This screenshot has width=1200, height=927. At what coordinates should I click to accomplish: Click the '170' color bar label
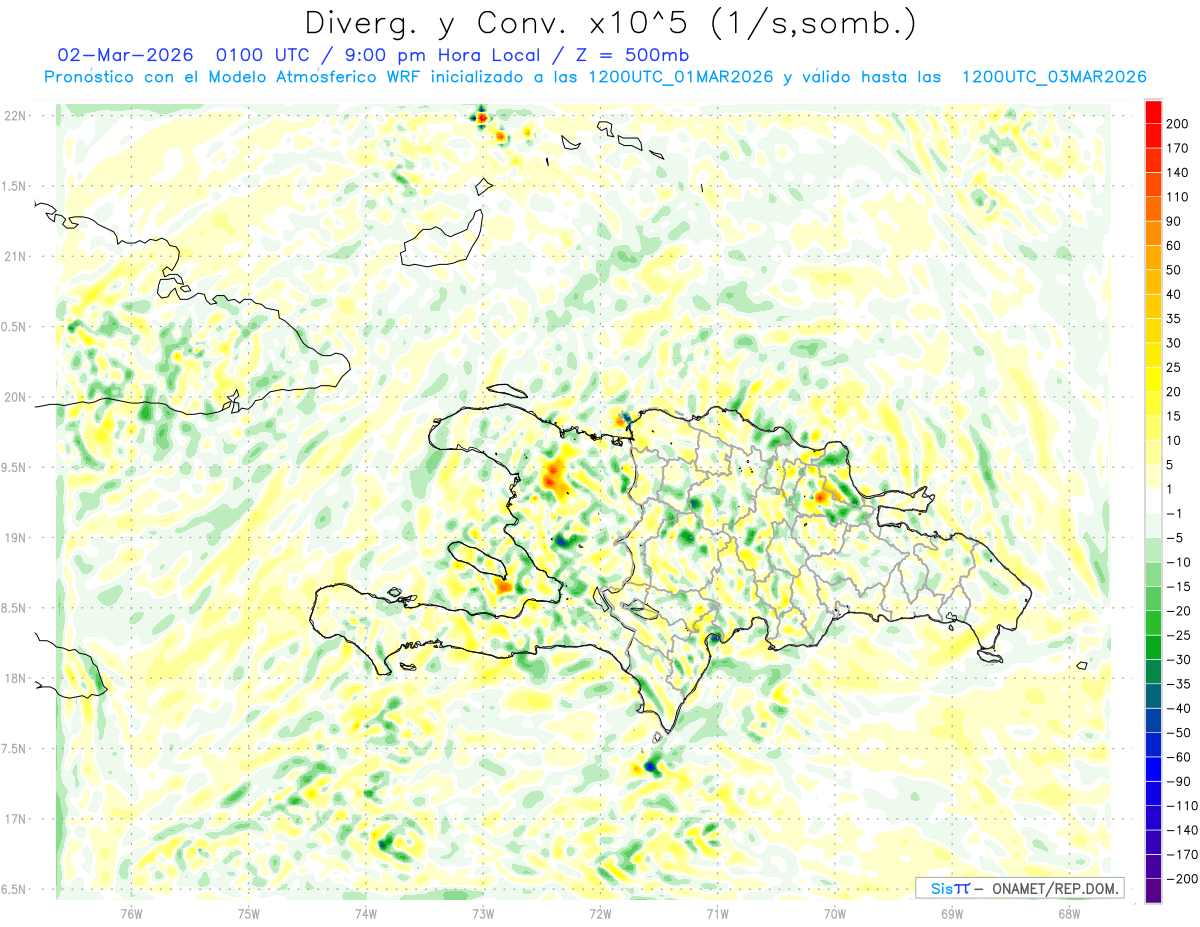[x=1179, y=148]
